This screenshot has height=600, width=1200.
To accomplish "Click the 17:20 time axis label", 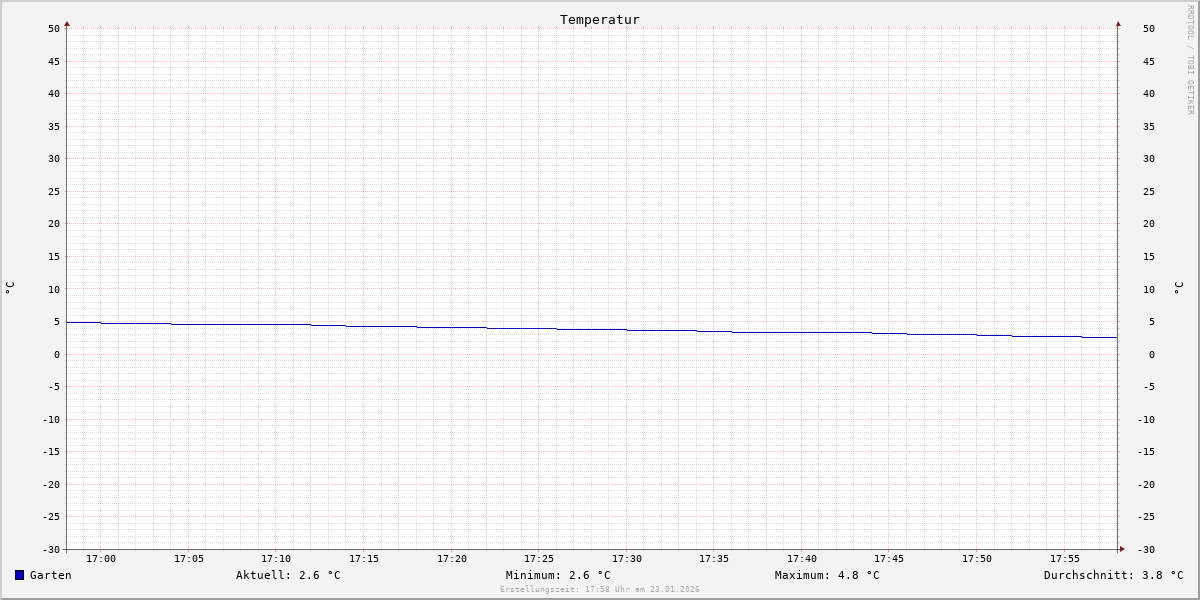I will point(452,558).
